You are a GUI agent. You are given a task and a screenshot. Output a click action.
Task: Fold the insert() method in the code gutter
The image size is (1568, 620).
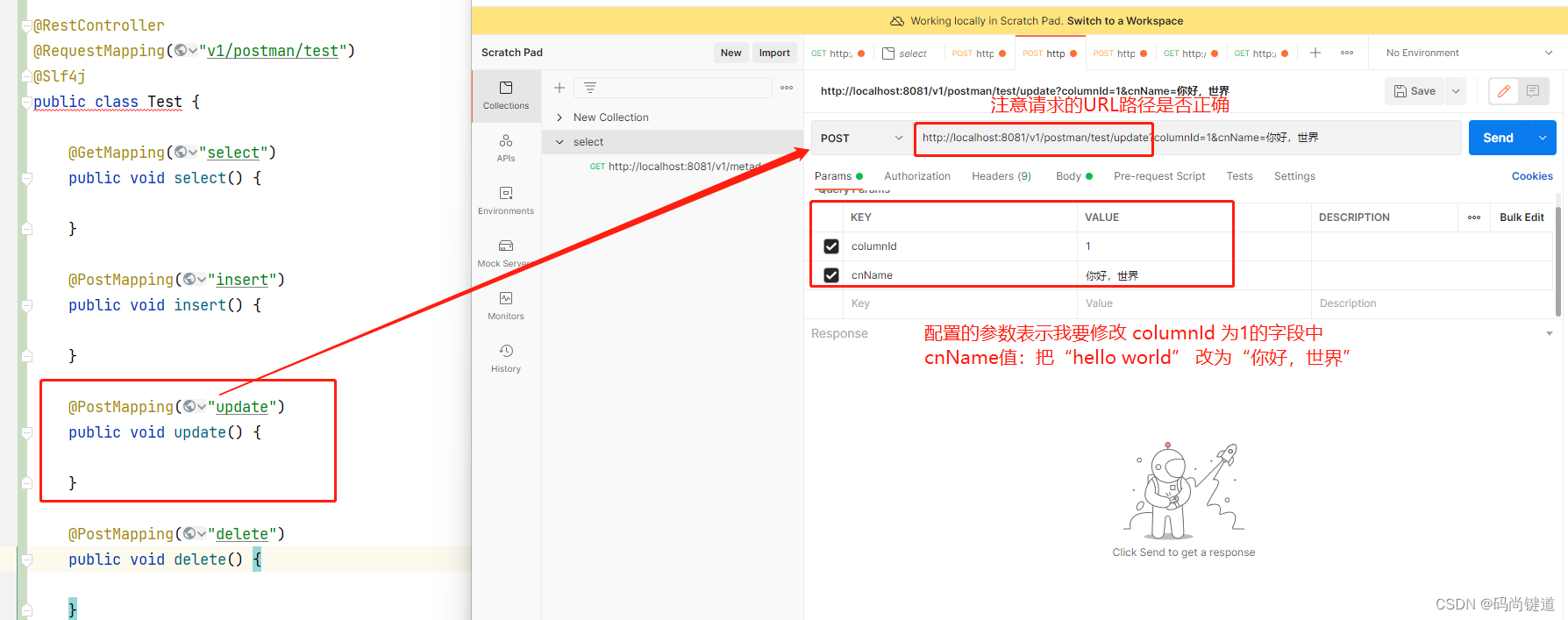(27, 305)
